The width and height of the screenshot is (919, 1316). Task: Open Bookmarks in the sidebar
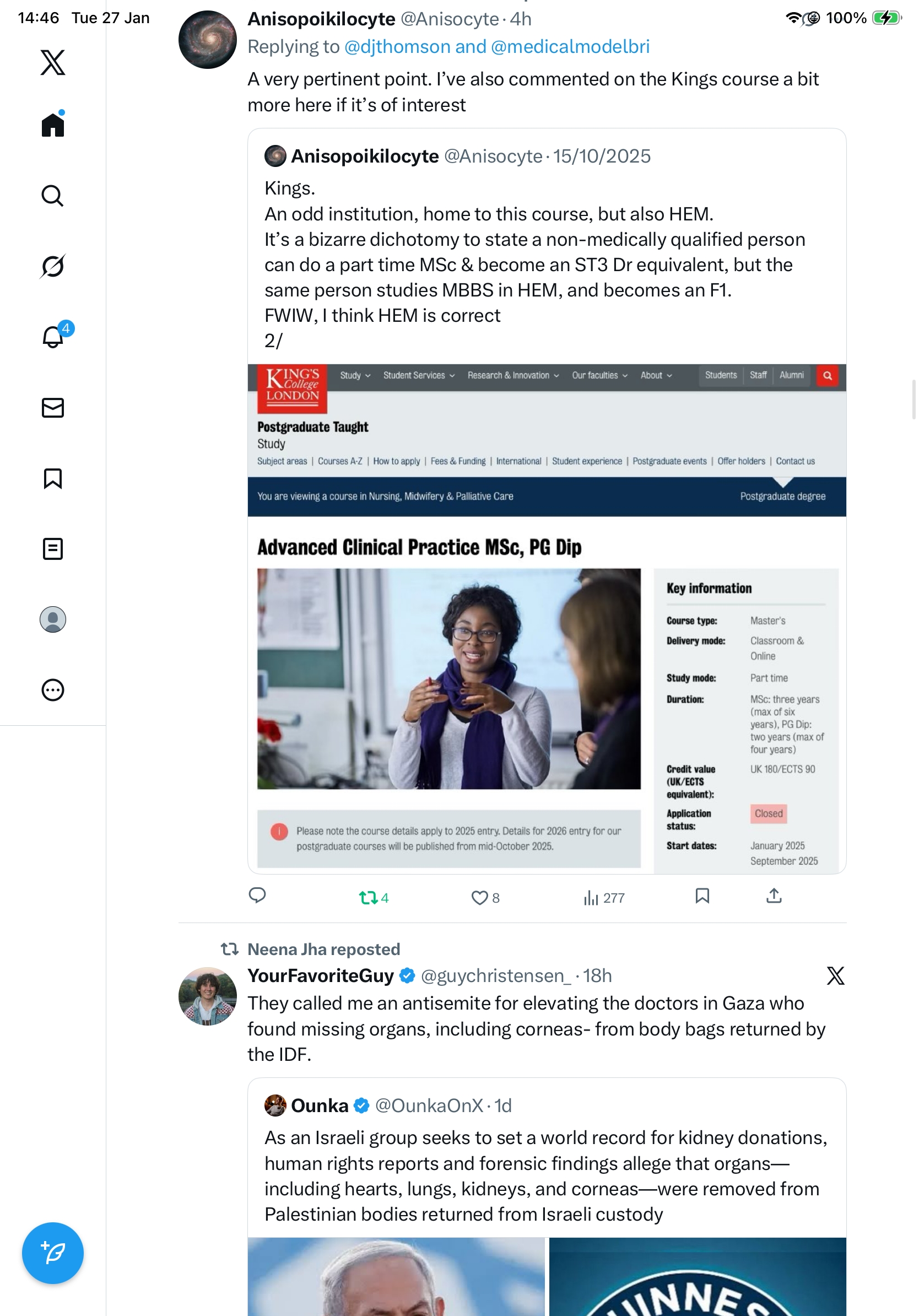tap(53, 478)
